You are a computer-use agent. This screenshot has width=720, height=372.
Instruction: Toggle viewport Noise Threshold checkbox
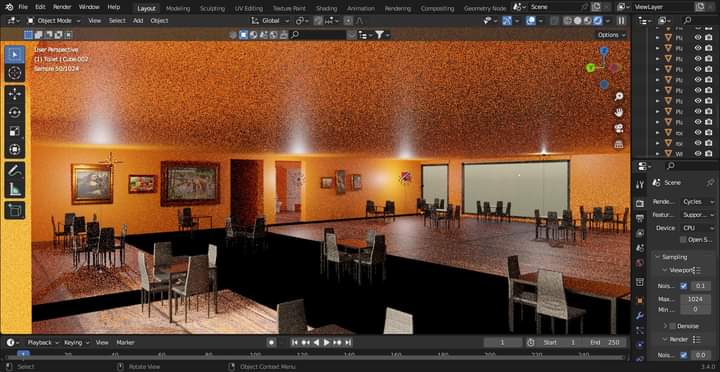click(x=684, y=286)
